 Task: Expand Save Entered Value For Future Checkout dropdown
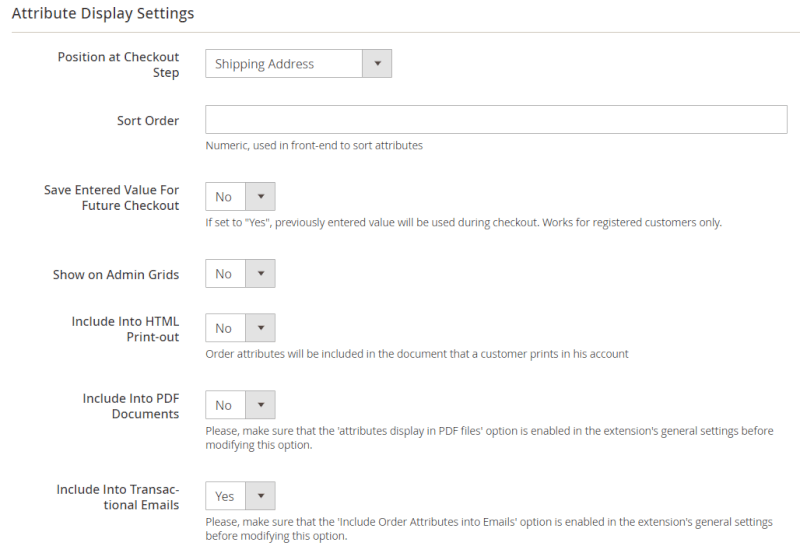[x=240, y=197]
